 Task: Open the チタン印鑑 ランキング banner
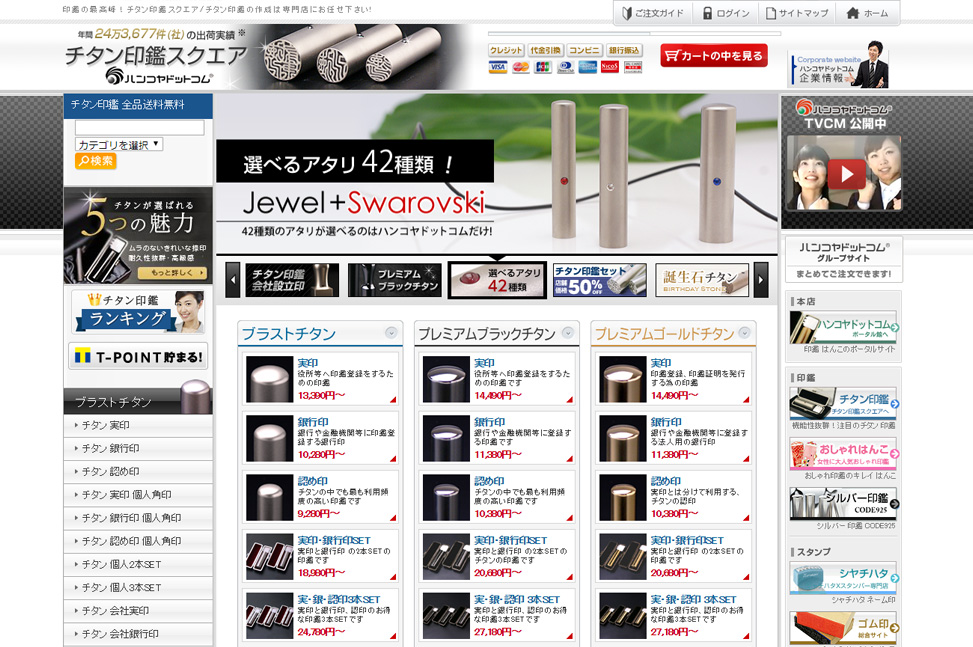click(138, 312)
